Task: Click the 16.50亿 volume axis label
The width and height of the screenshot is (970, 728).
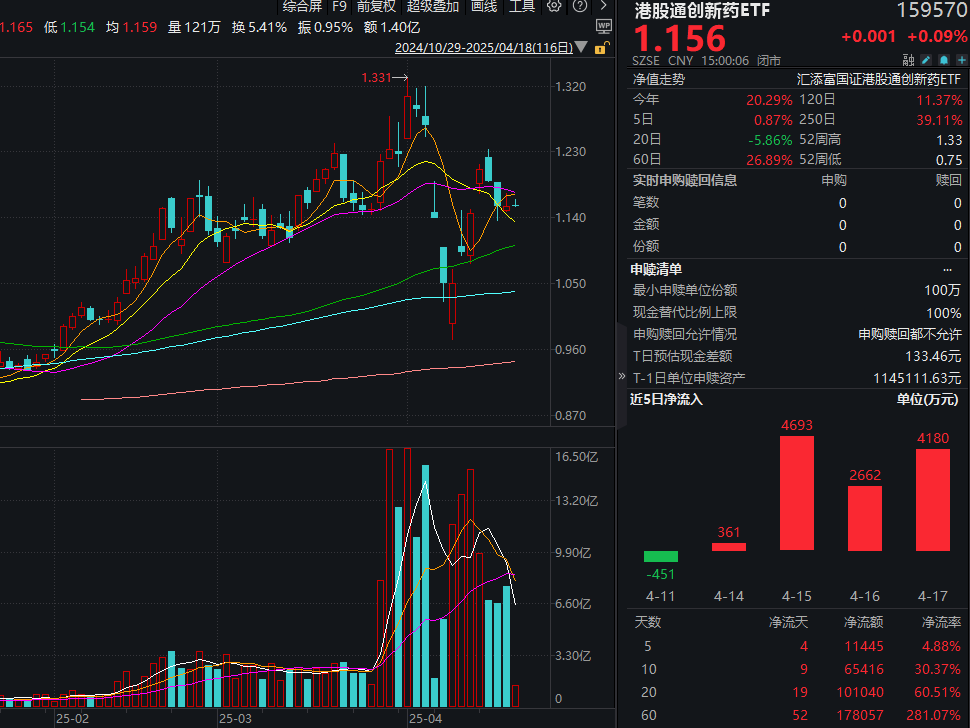Action: [x=577, y=457]
